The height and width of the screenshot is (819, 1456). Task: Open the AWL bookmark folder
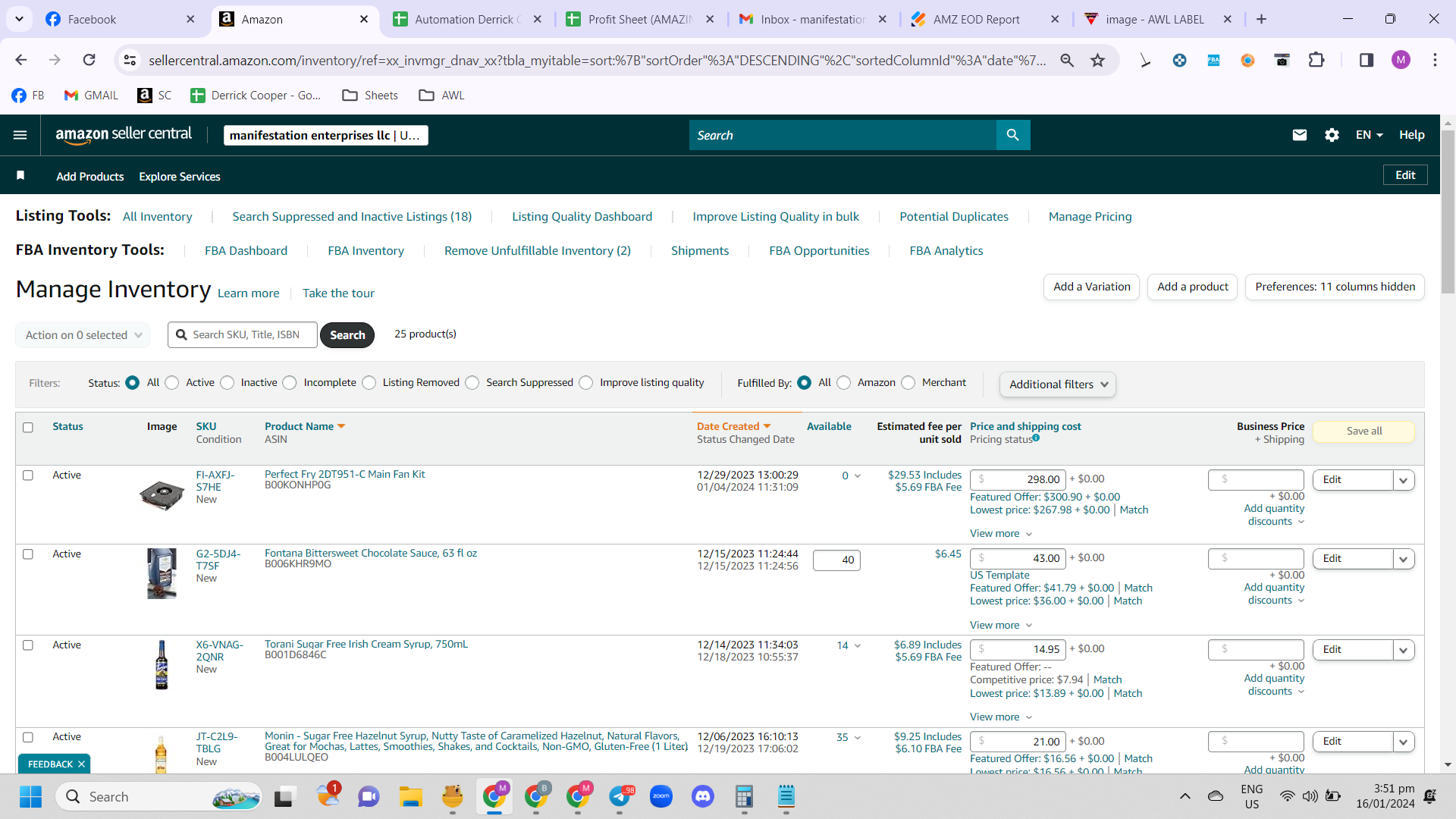[x=442, y=95]
